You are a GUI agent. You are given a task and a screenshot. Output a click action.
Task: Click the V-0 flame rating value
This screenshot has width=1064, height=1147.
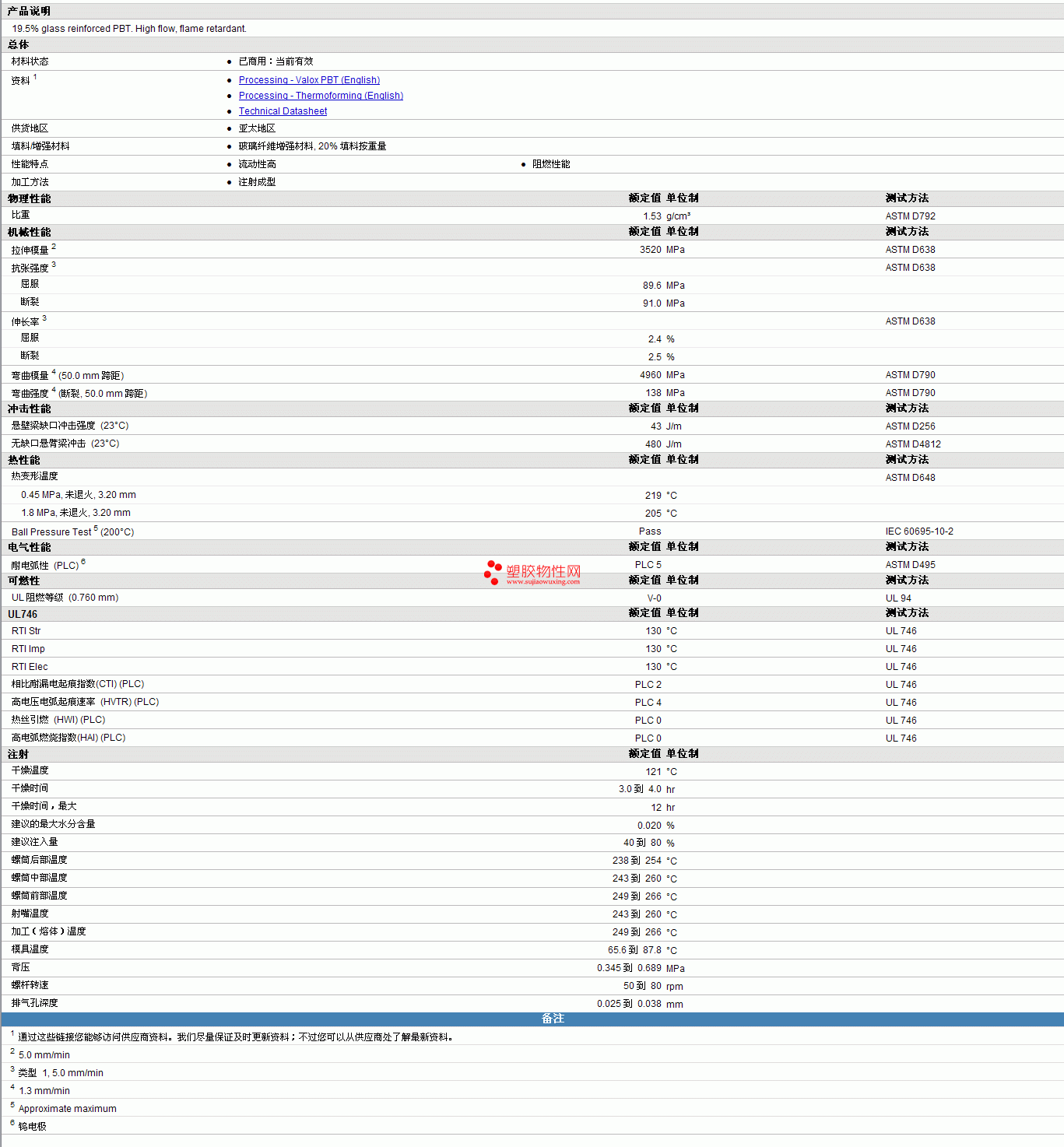[x=655, y=598]
